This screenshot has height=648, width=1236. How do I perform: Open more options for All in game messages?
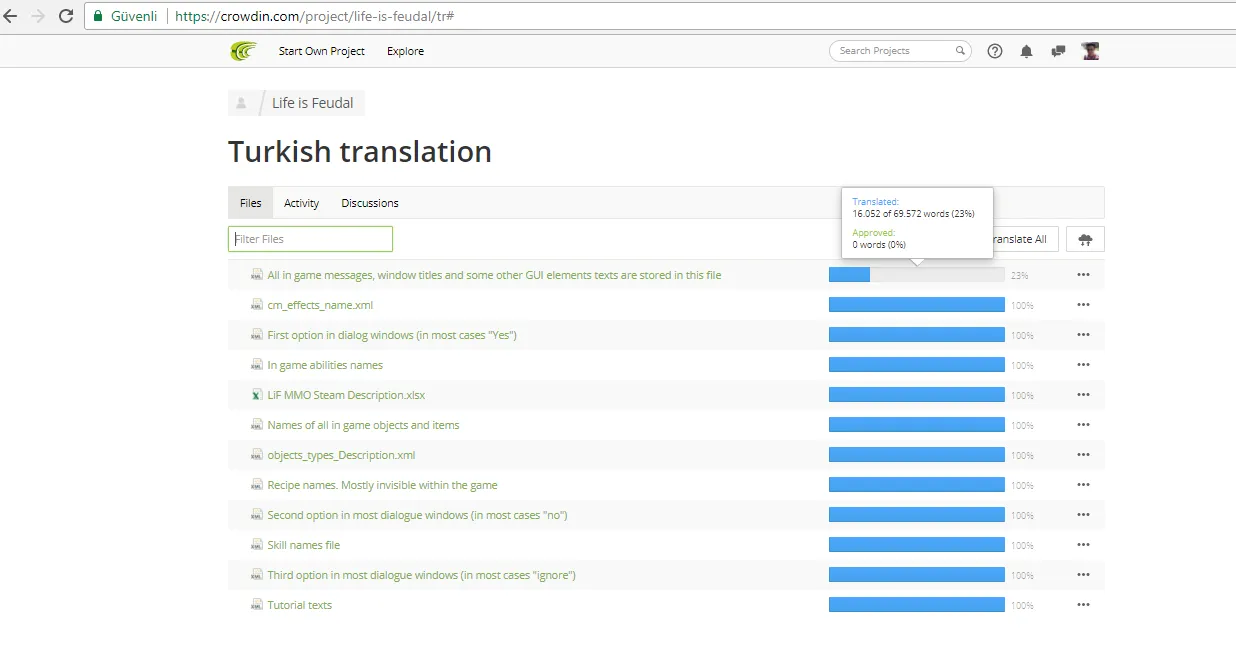click(1083, 275)
